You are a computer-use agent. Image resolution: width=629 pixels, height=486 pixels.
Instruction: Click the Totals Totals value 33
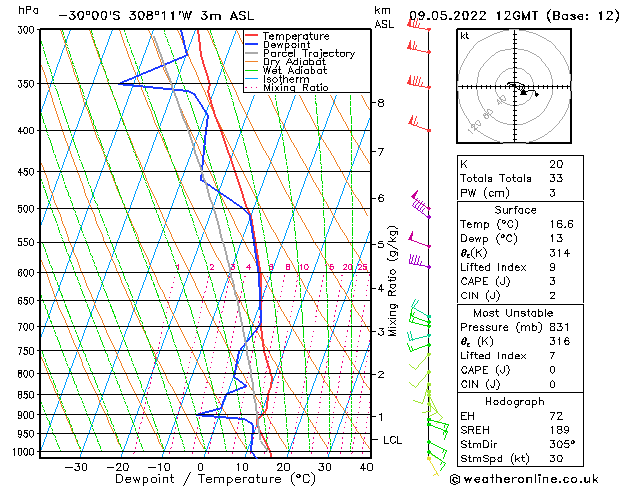[556, 178]
